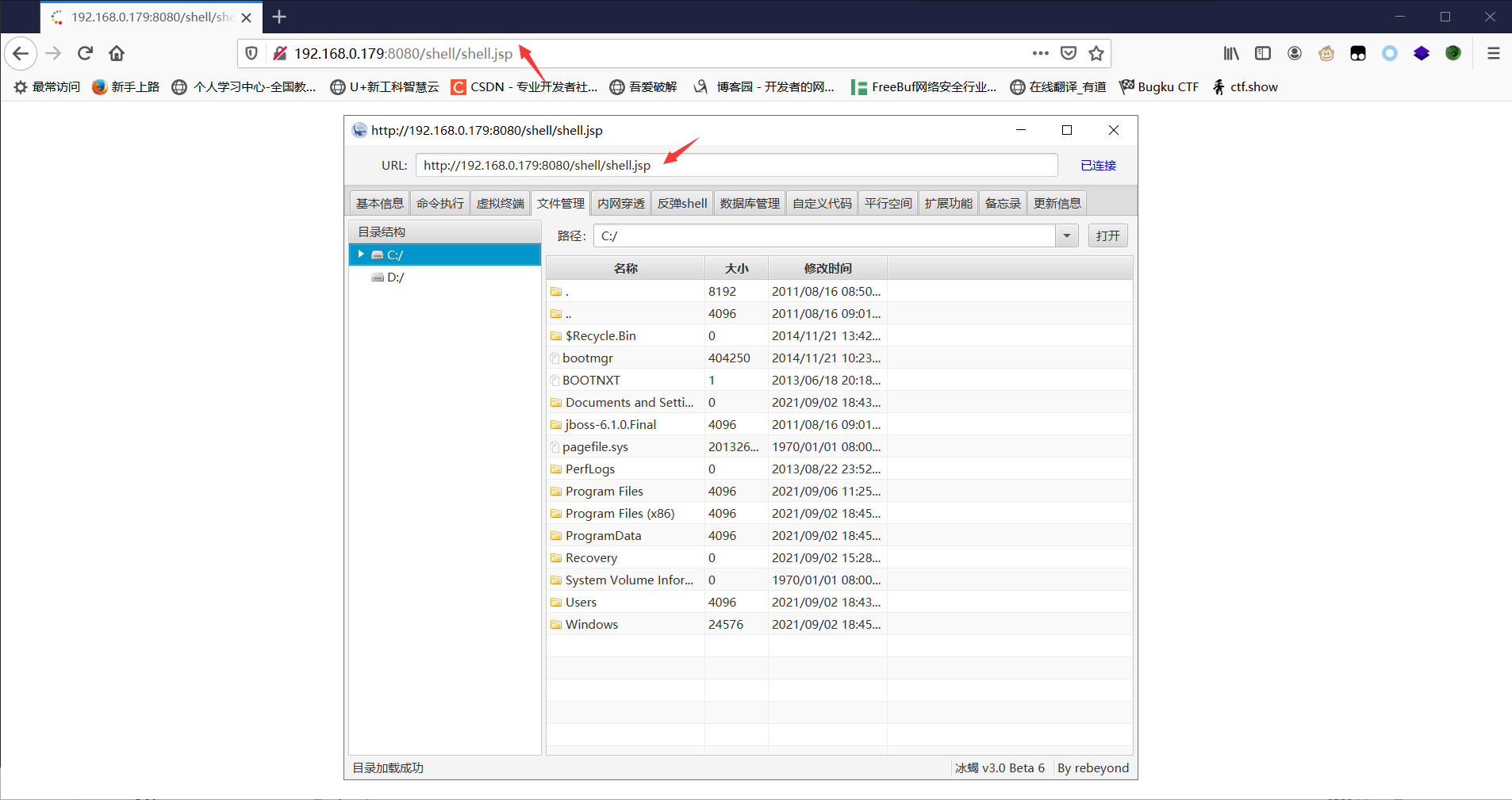Viewport: 1512px width, 800px height.
Task: Click the Behinder URL input field
Action: click(x=736, y=165)
